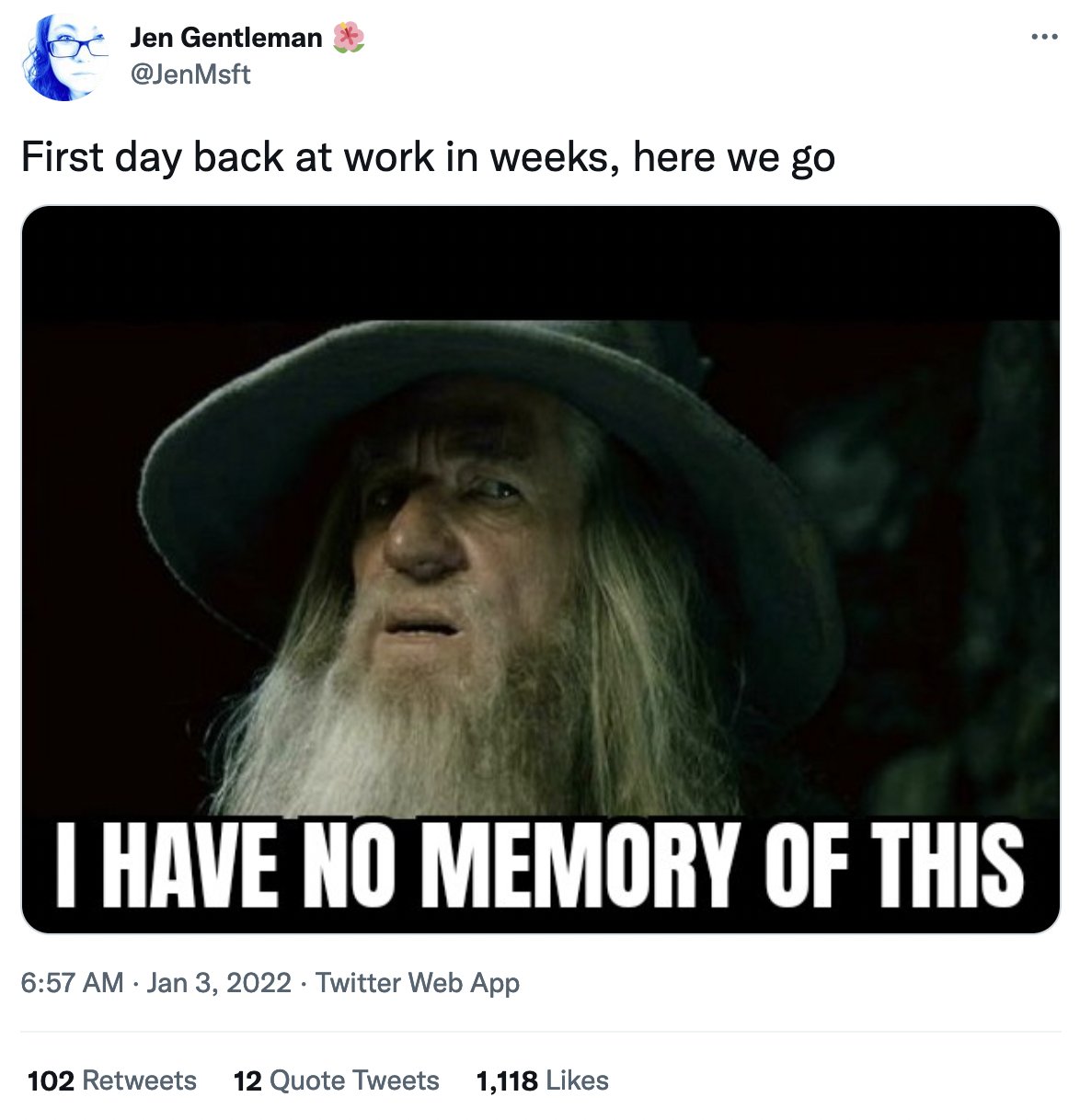Click the flower emoji beside the name

(348, 38)
